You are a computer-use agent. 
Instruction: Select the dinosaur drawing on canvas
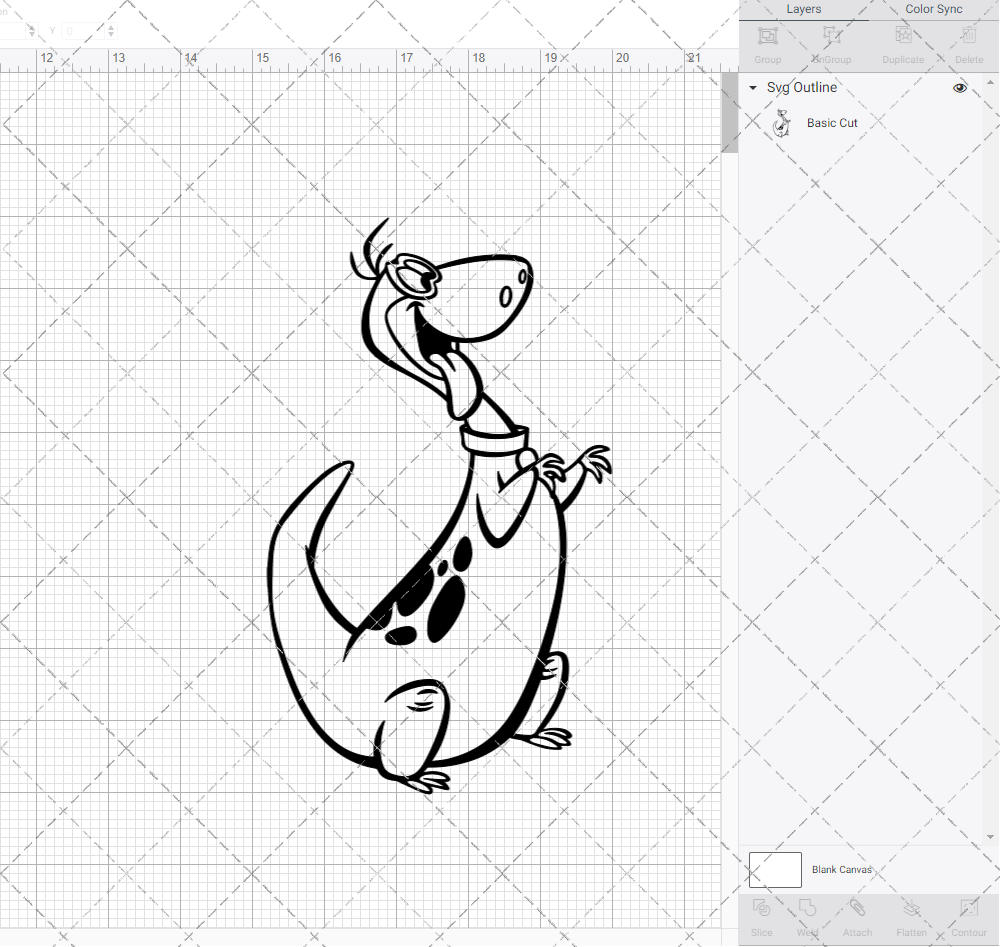pyautogui.click(x=439, y=506)
